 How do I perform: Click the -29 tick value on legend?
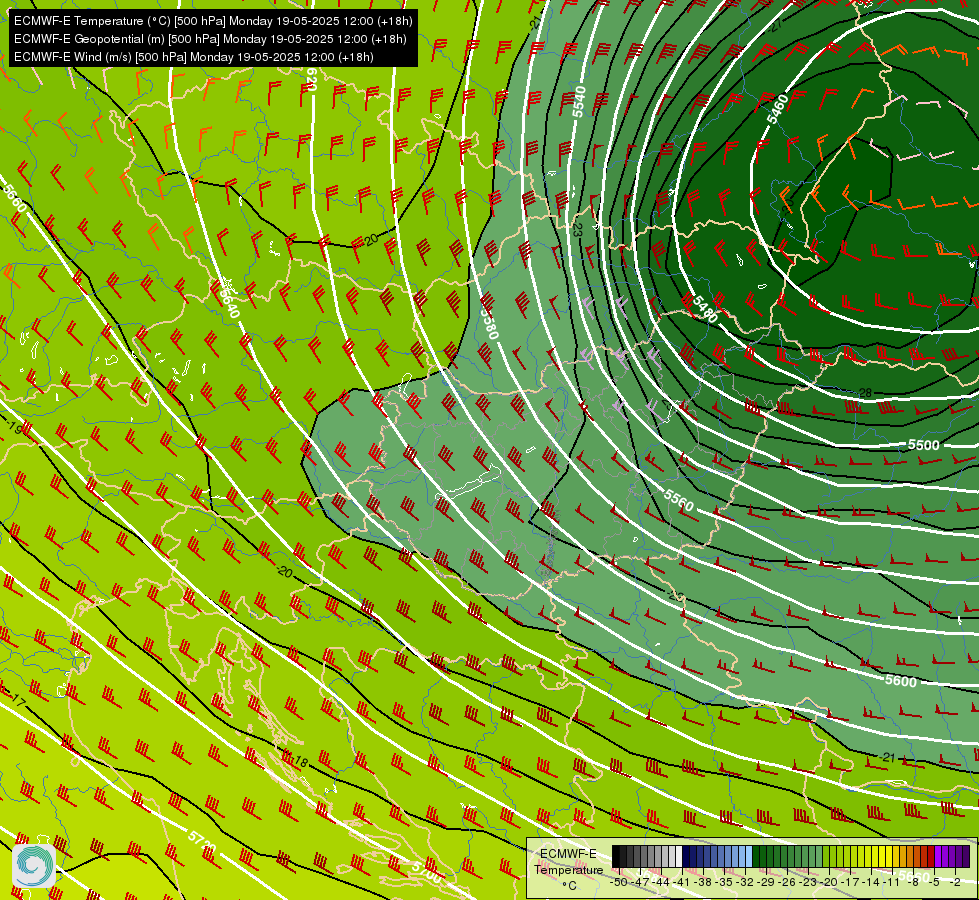pos(765,883)
